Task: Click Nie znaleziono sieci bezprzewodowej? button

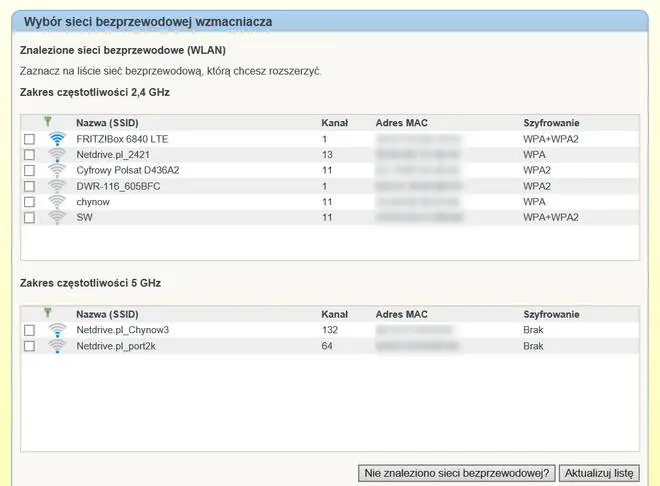Action: pyautogui.click(x=456, y=472)
